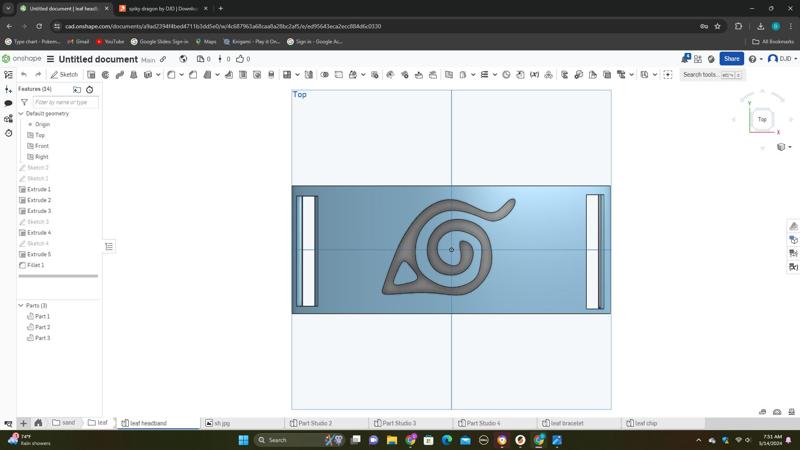The height and width of the screenshot is (450, 800).
Task: Select Extrude 4 in feature list
Action: (x=38, y=233)
